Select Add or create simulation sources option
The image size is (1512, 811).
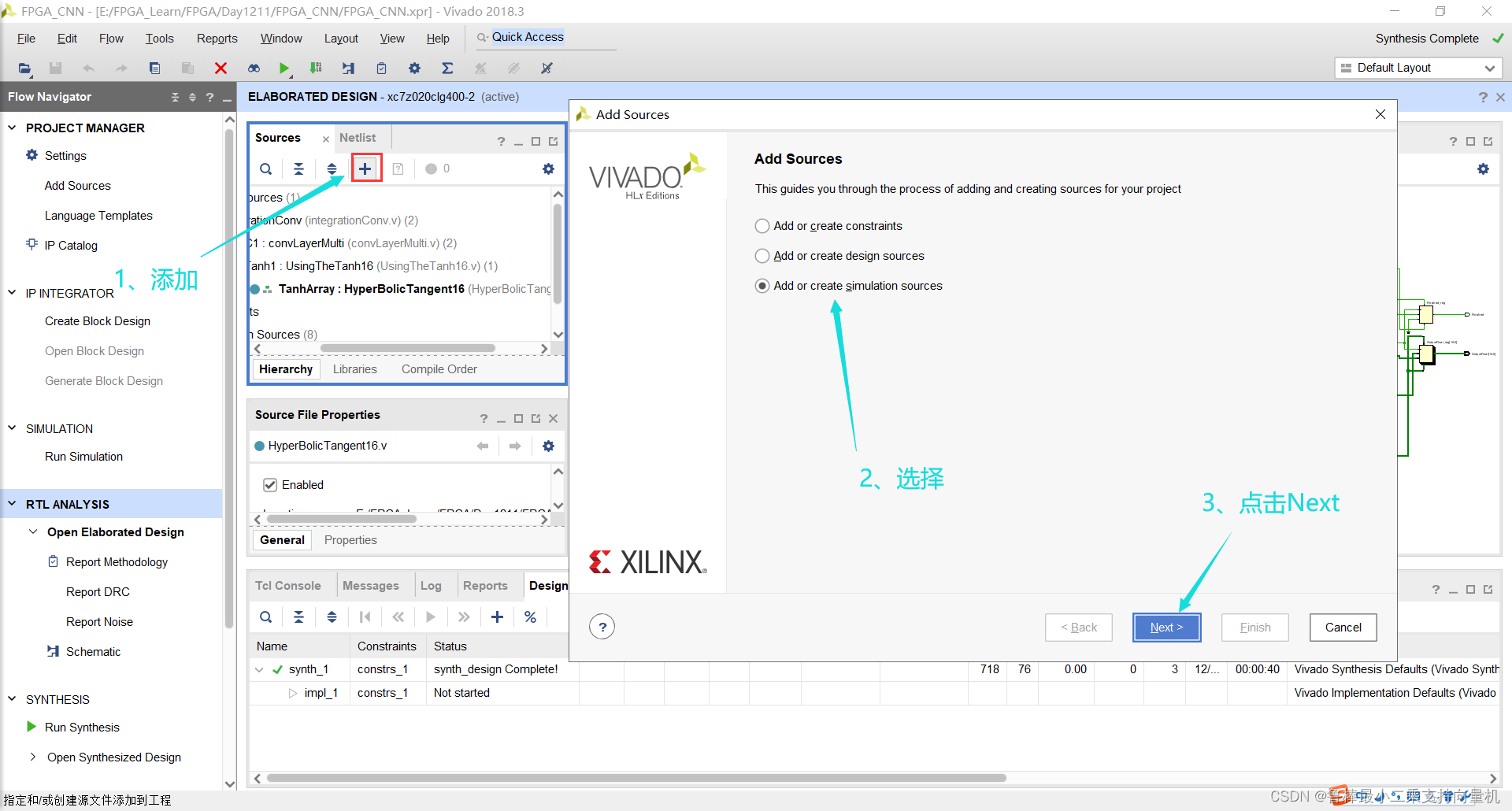pyautogui.click(x=762, y=286)
